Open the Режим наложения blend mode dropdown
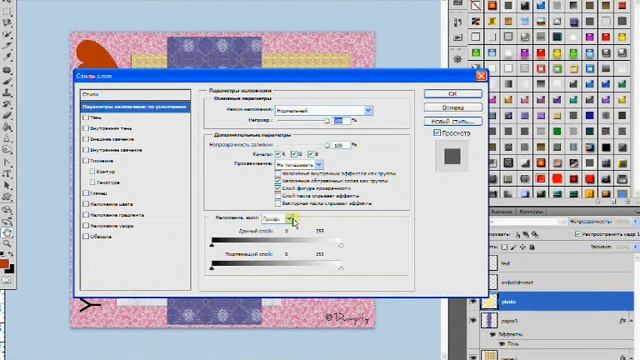Image resolution: width=640 pixels, height=360 pixels. point(324,110)
